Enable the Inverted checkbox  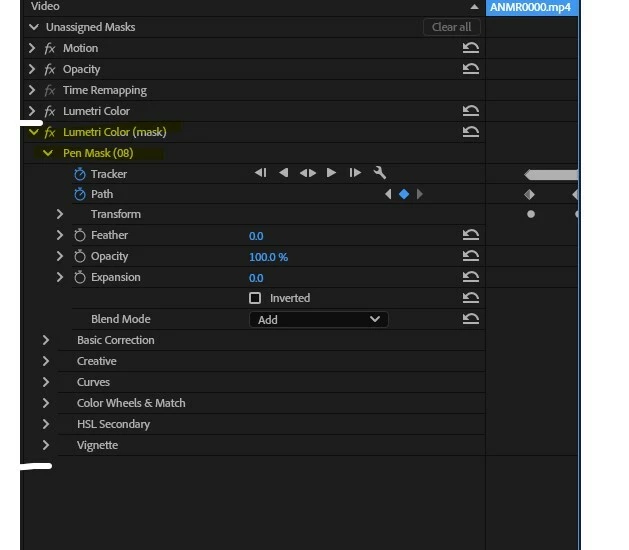(x=255, y=298)
